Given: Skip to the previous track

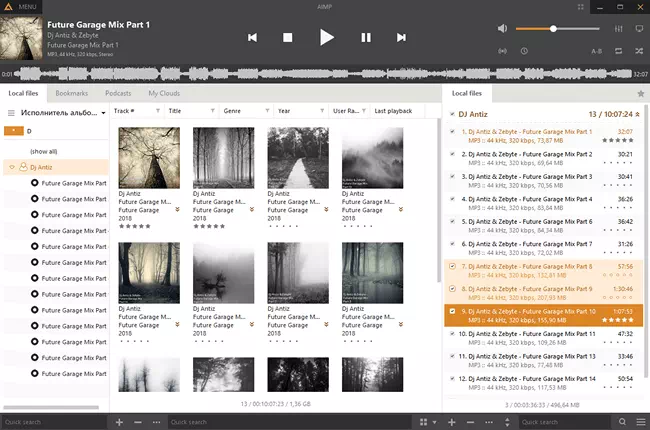Looking at the screenshot, I should (252, 38).
